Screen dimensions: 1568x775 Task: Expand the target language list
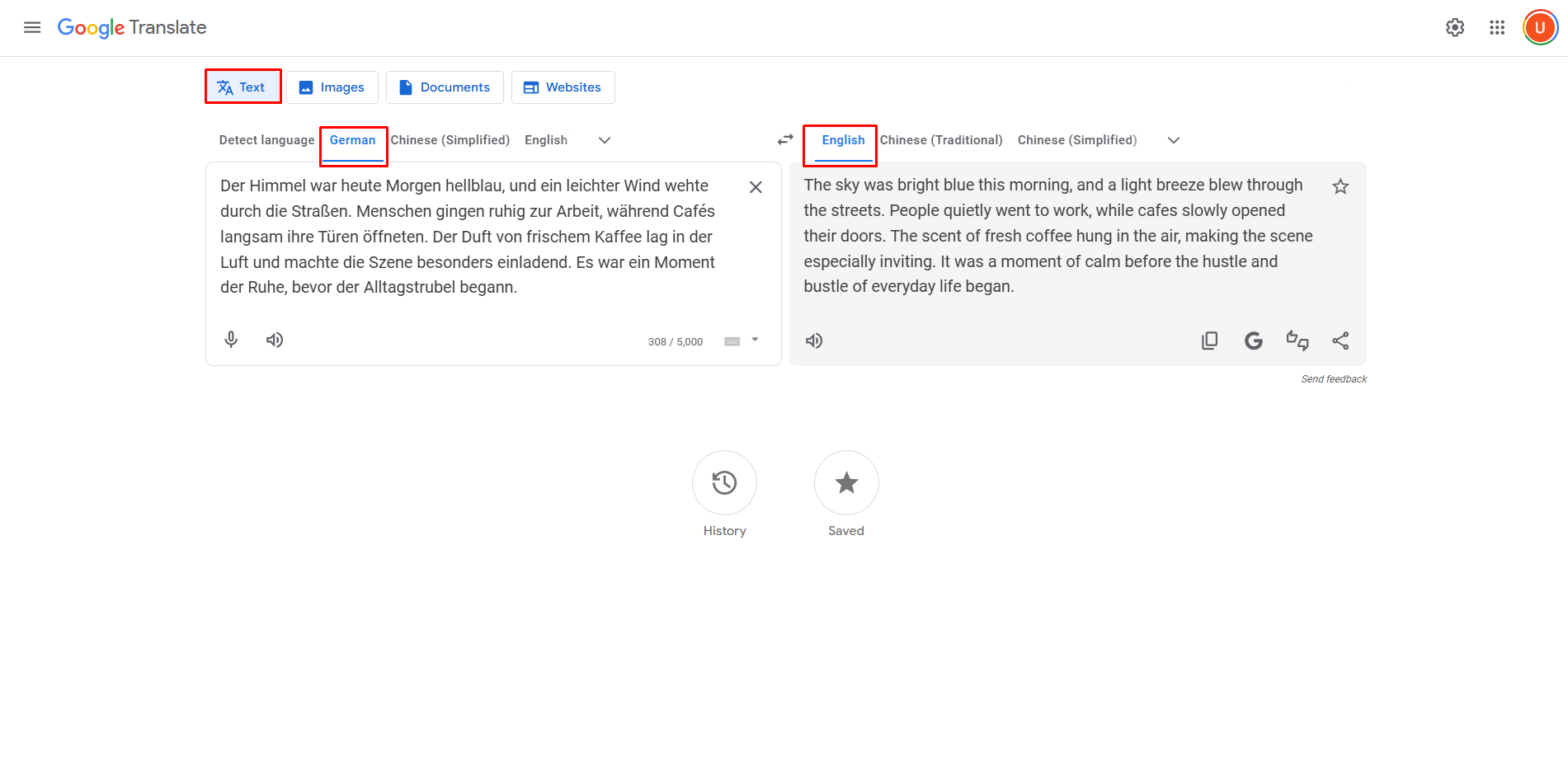[1173, 140]
